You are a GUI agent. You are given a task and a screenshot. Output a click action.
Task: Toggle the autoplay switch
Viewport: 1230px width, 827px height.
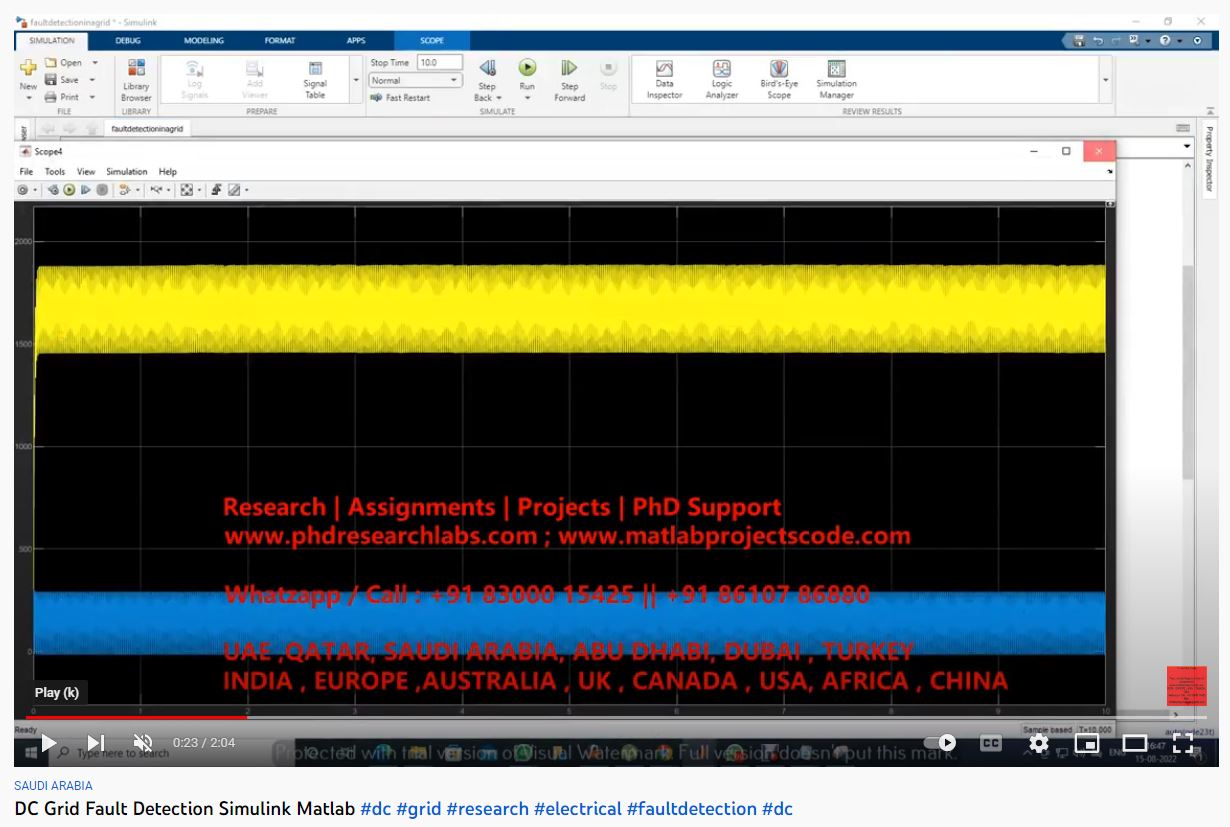click(940, 743)
